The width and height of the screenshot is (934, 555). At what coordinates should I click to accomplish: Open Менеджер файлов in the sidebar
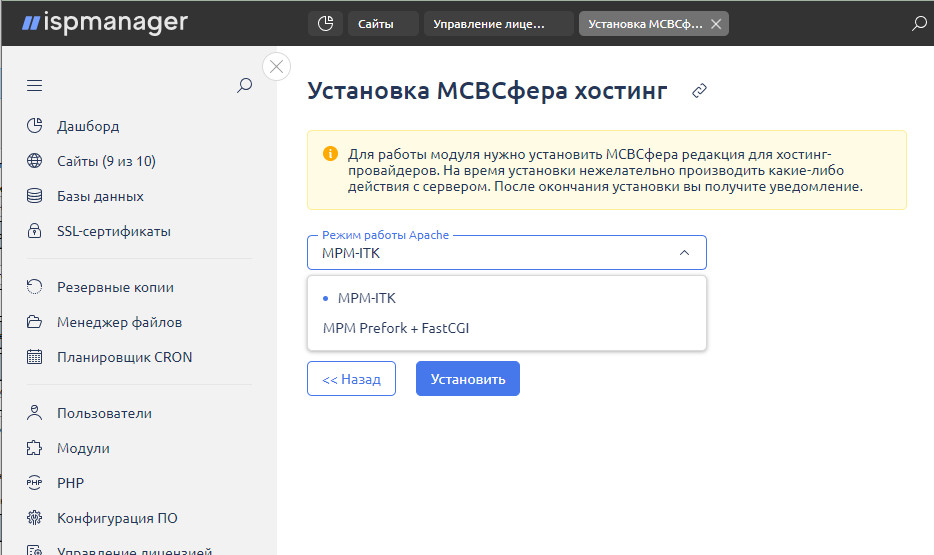119,322
